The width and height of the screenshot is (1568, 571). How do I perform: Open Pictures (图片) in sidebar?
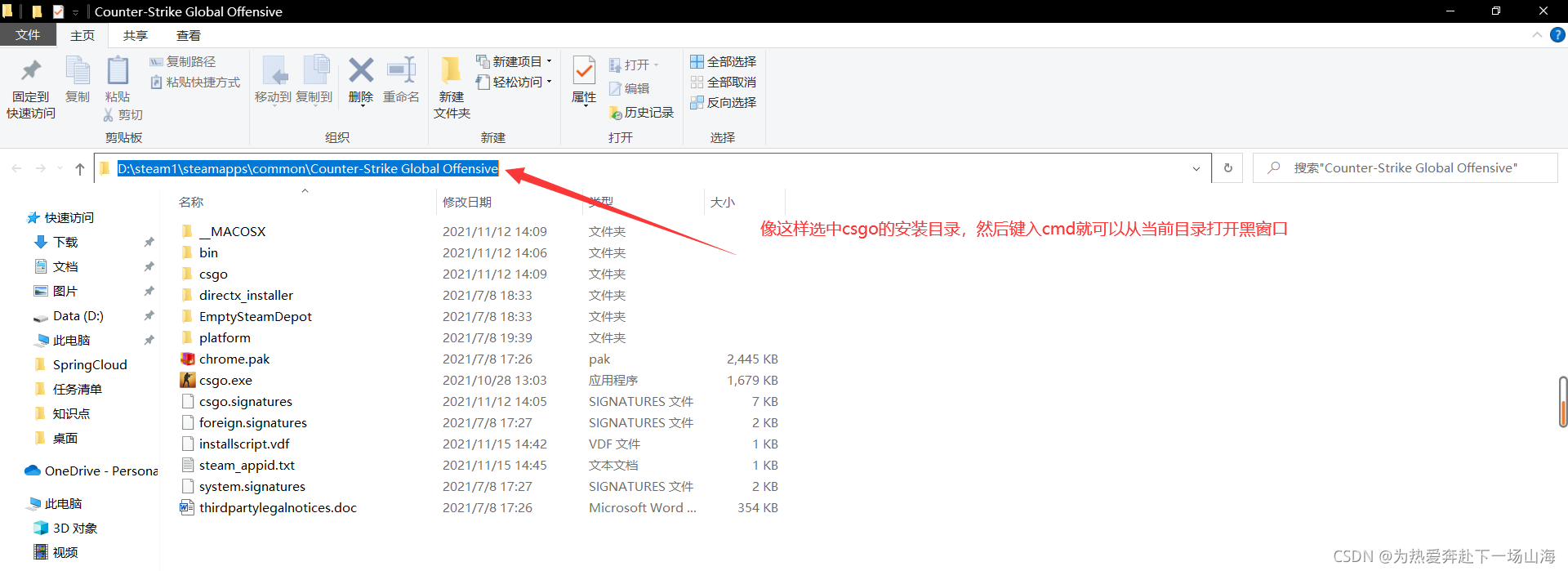[65, 291]
